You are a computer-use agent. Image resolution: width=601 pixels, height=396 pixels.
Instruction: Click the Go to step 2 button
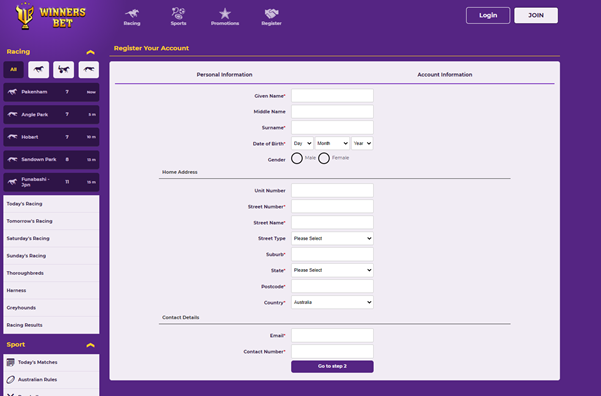tap(332, 366)
